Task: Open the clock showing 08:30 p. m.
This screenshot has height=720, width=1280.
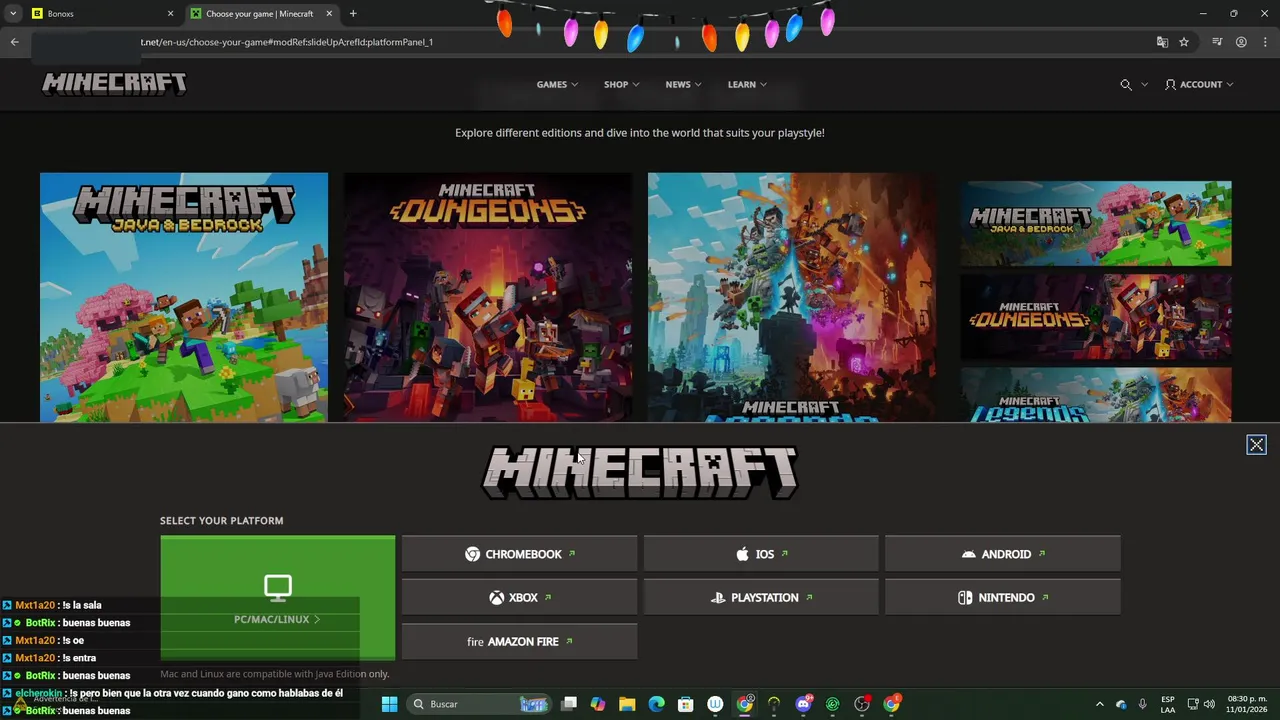Action: [1247, 704]
